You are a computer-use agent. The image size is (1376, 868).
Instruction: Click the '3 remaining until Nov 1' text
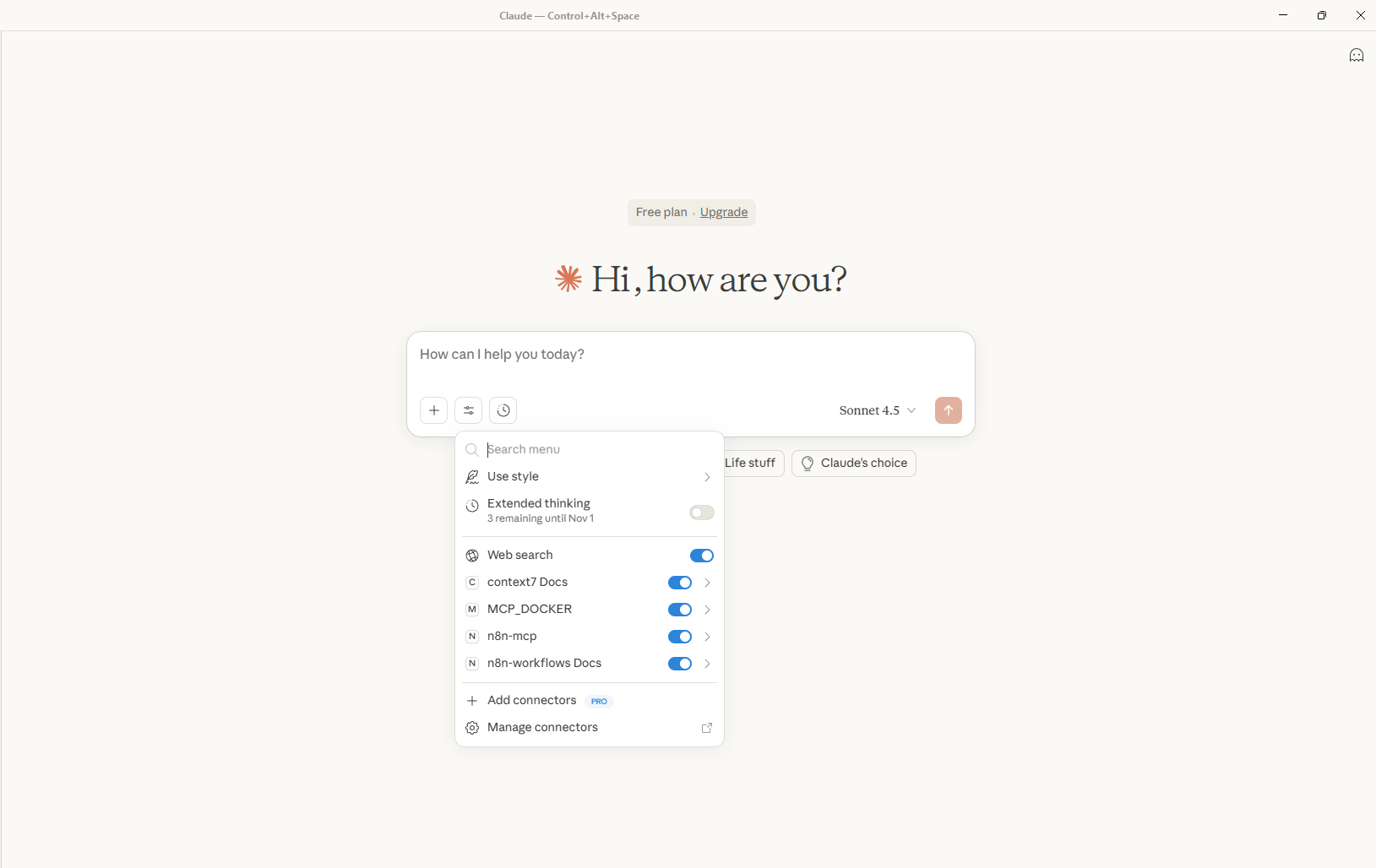click(x=541, y=518)
